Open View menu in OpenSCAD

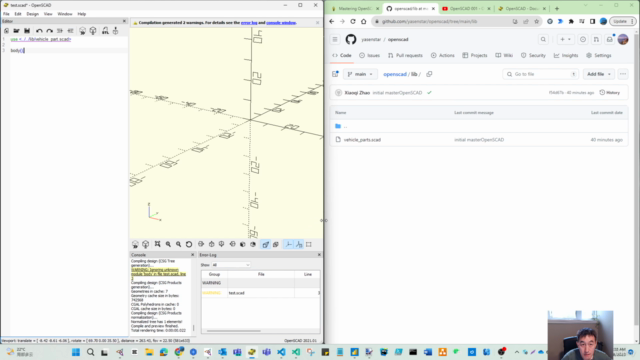tap(48, 14)
